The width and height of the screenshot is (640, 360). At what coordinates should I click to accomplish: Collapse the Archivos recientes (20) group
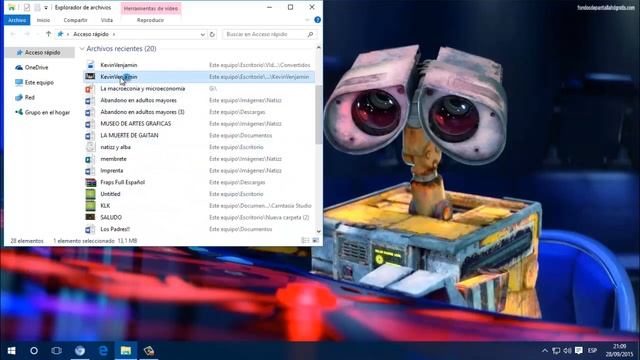tap(82, 49)
